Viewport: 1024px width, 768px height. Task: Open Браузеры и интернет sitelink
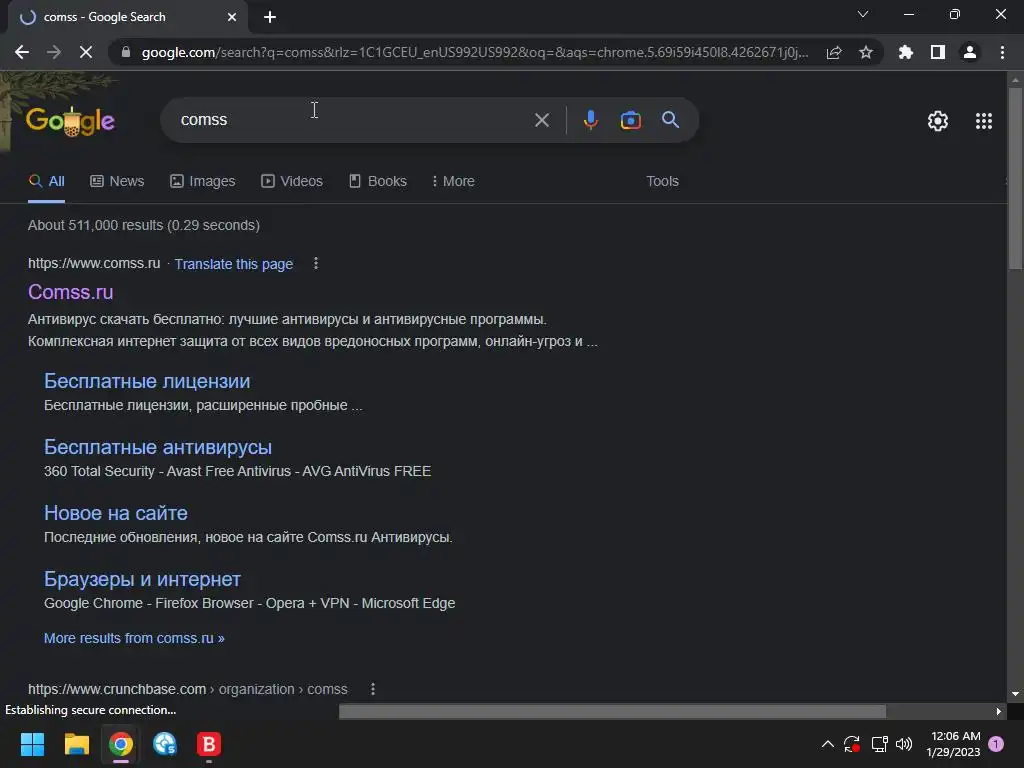point(142,579)
